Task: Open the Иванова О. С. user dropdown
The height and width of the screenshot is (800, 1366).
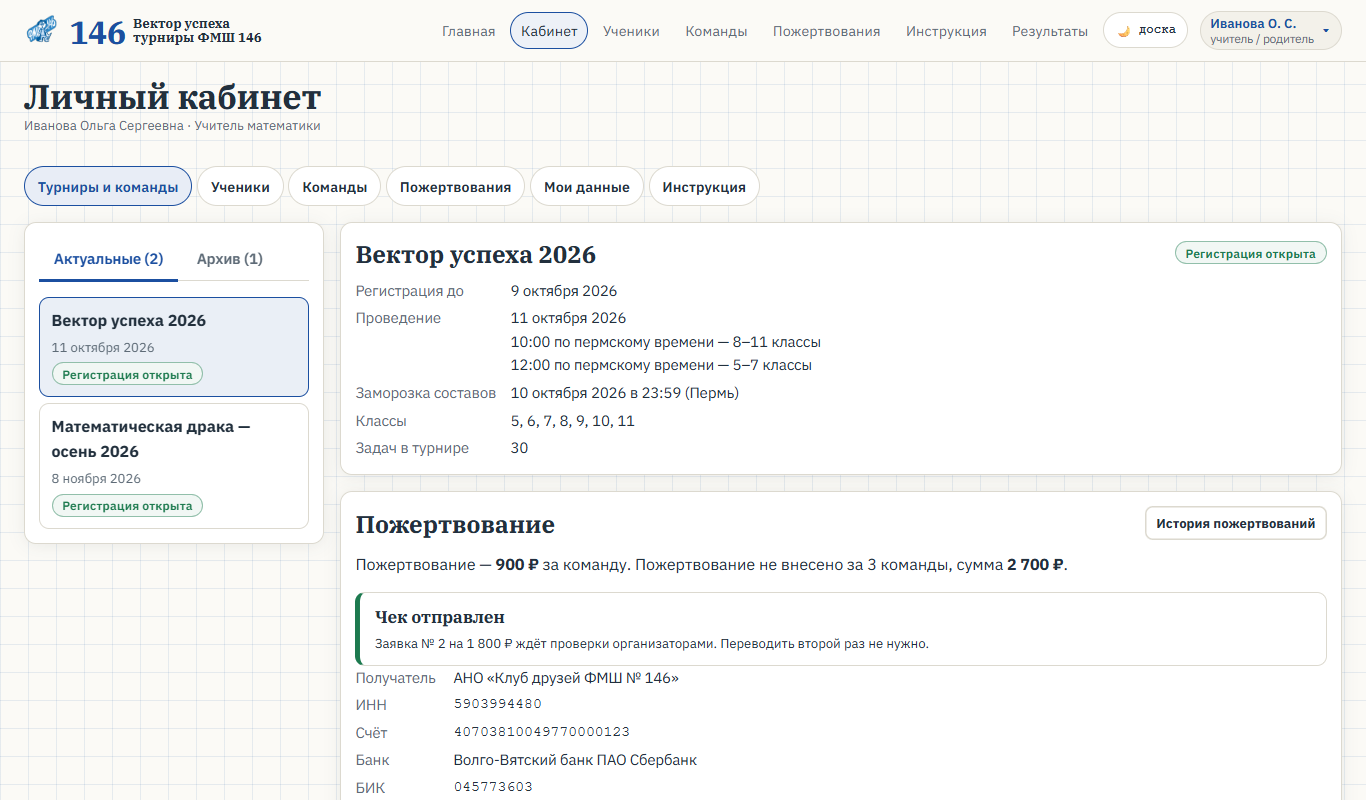Action: pyautogui.click(x=1270, y=30)
